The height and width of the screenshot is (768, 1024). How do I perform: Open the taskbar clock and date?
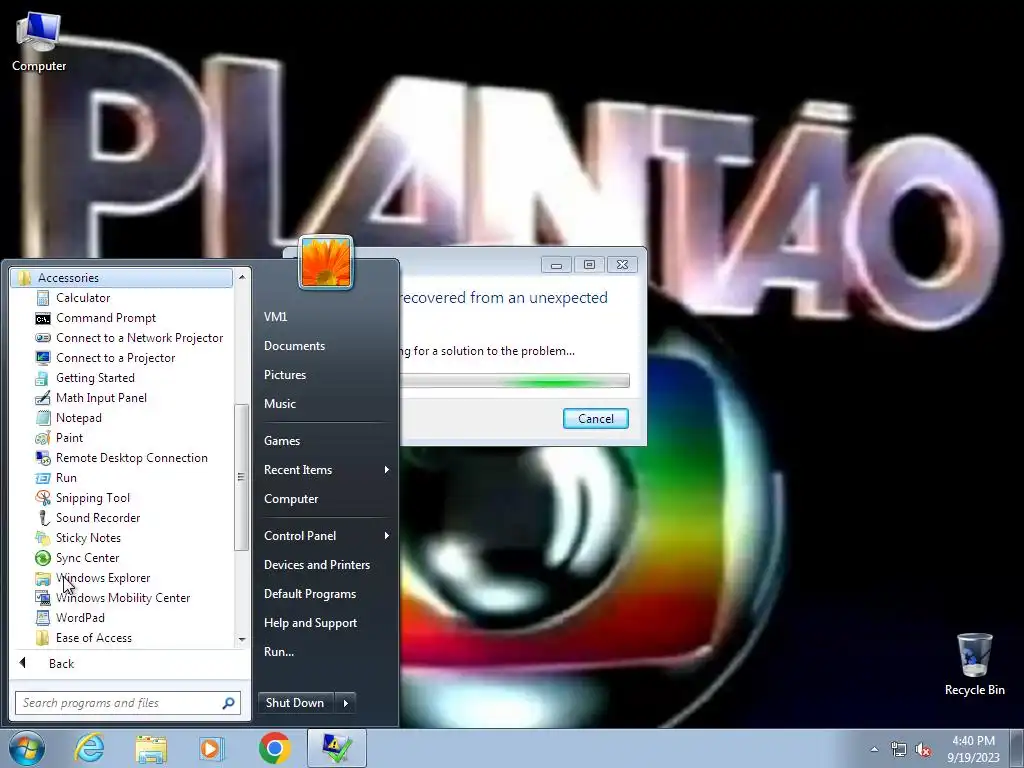(x=973, y=749)
